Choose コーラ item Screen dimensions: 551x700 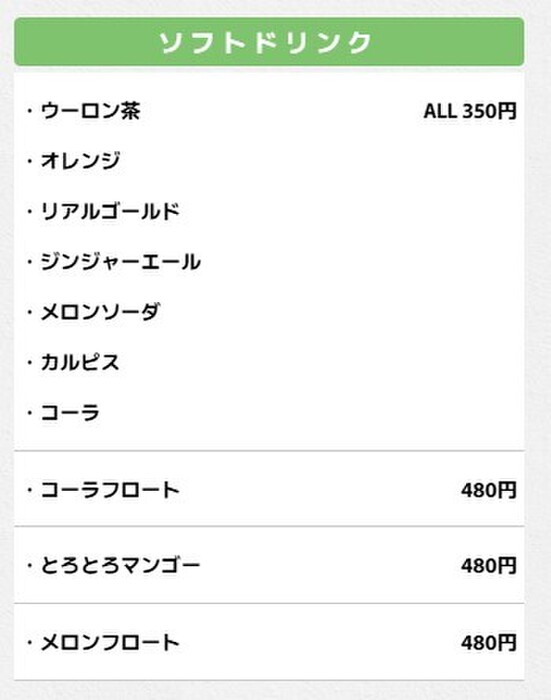pos(70,412)
